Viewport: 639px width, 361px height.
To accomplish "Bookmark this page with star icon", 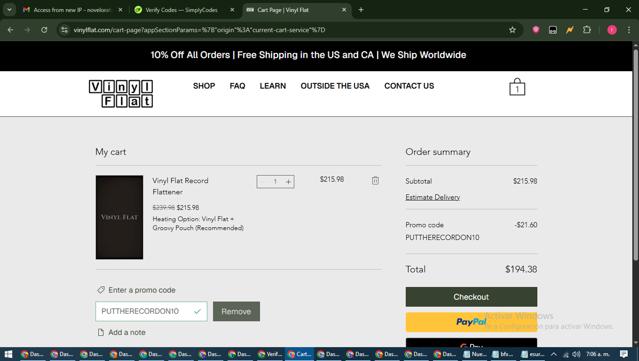I will pyautogui.click(x=512, y=30).
